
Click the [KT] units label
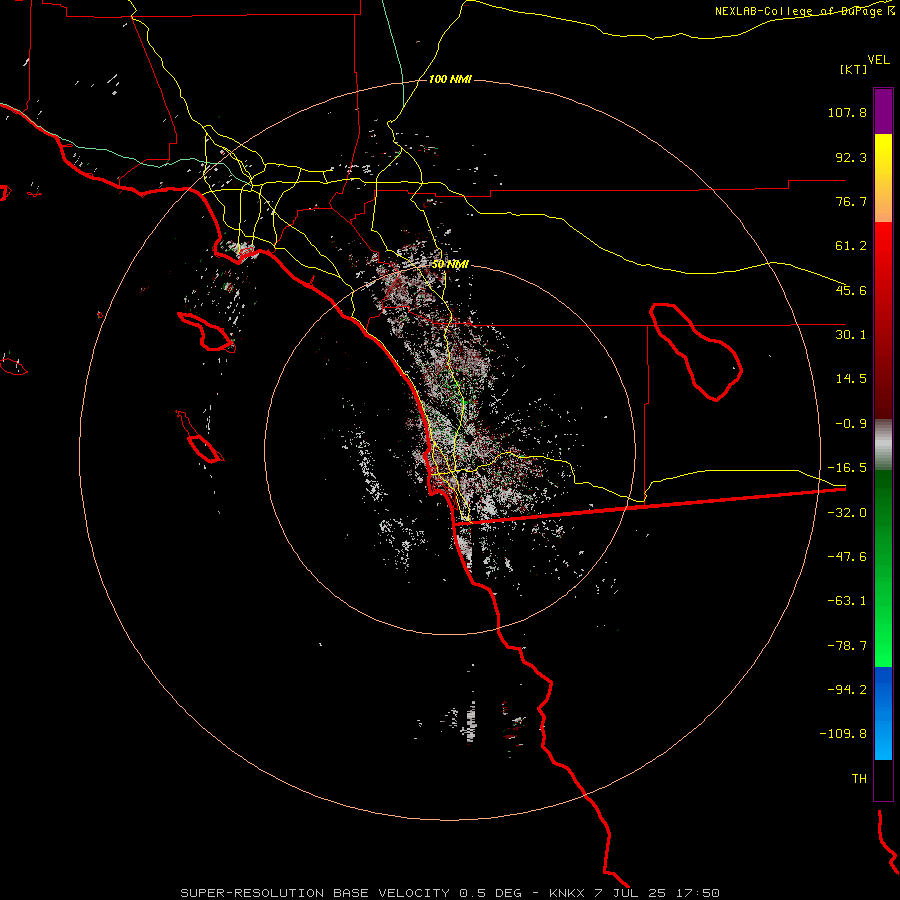(x=854, y=69)
